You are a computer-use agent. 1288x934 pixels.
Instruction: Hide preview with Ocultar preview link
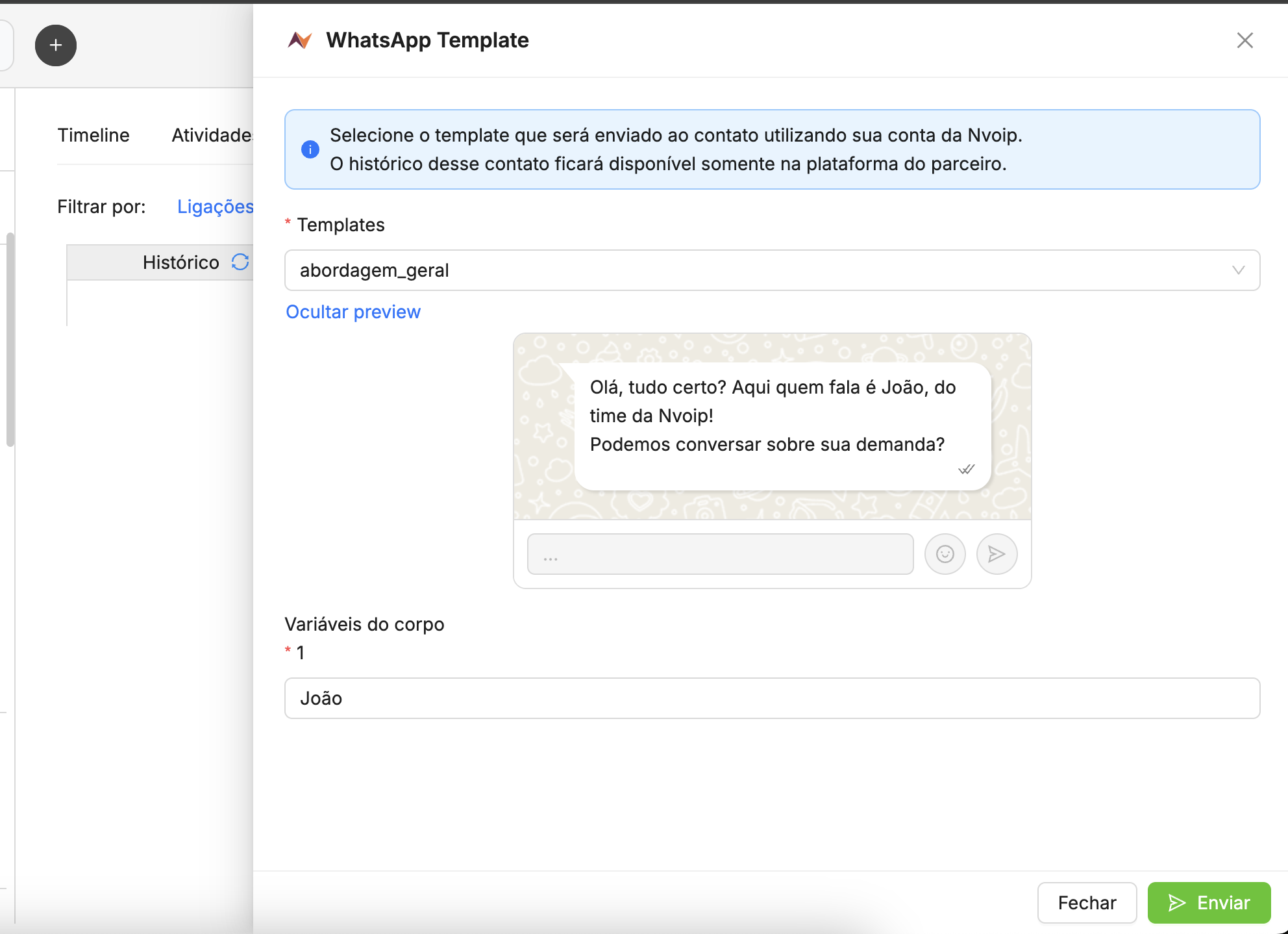353,312
